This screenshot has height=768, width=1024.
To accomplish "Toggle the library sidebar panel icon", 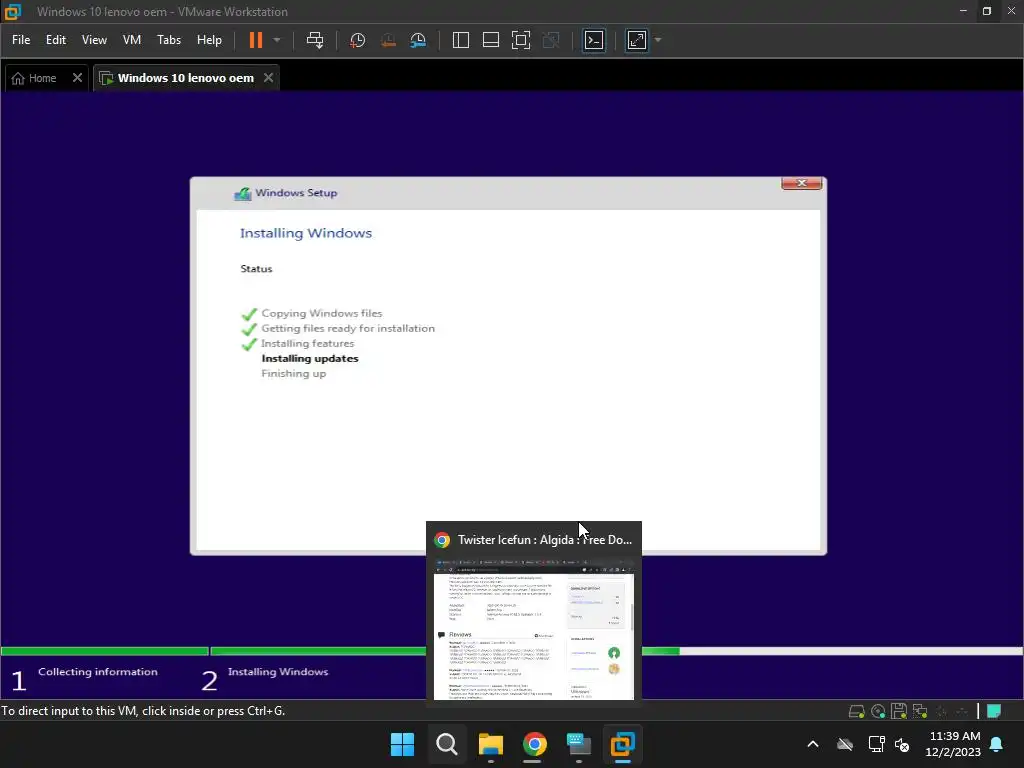I will 460,40.
